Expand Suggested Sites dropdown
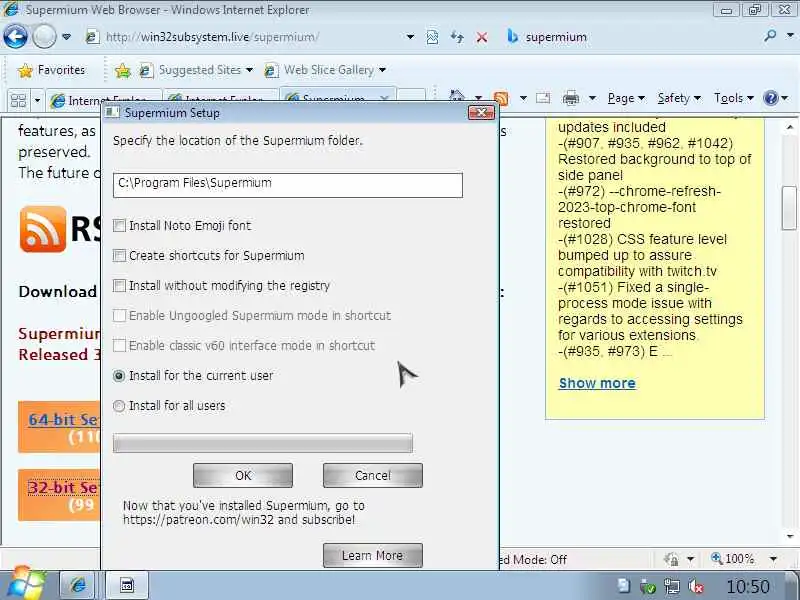800x600 pixels. coord(249,70)
